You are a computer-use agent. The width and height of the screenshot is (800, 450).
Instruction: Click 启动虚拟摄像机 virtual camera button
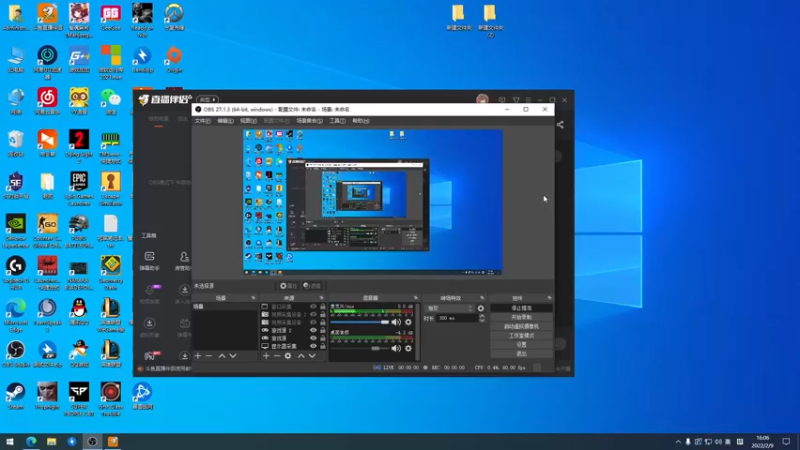point(521,327)
